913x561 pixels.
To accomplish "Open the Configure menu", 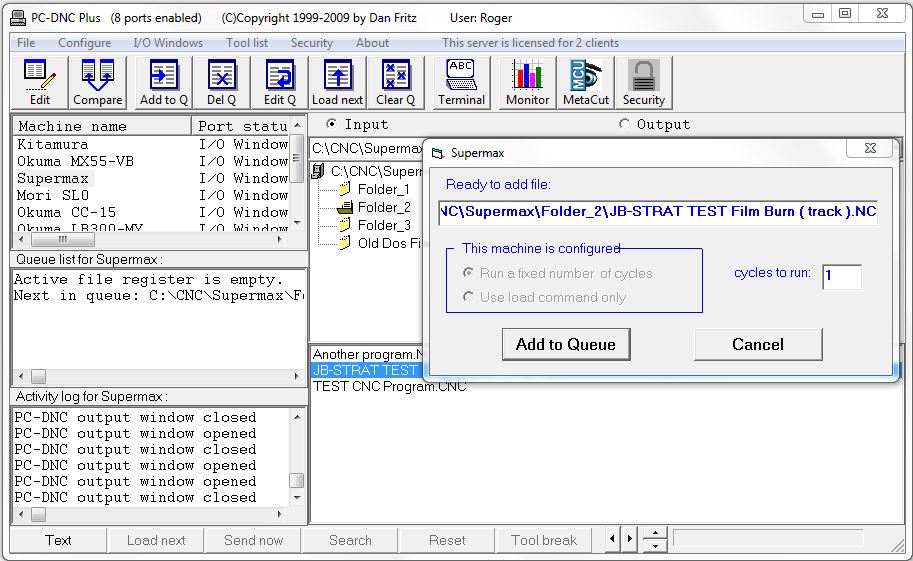I will [84, 43].
